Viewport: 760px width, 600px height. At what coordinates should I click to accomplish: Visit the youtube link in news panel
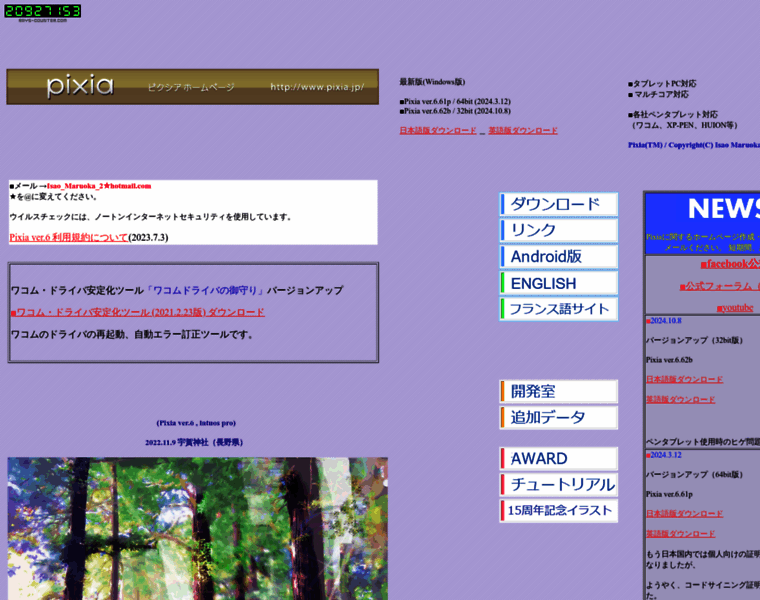coord(735,307)
